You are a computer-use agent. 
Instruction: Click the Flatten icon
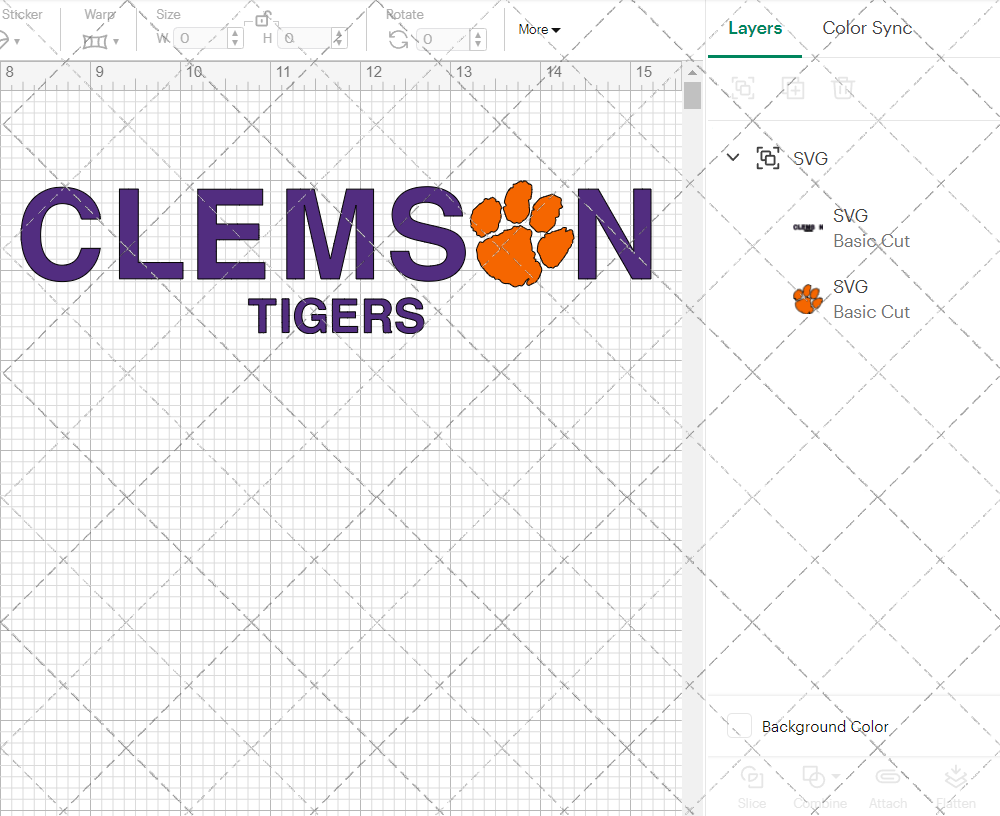click(956, 776)
